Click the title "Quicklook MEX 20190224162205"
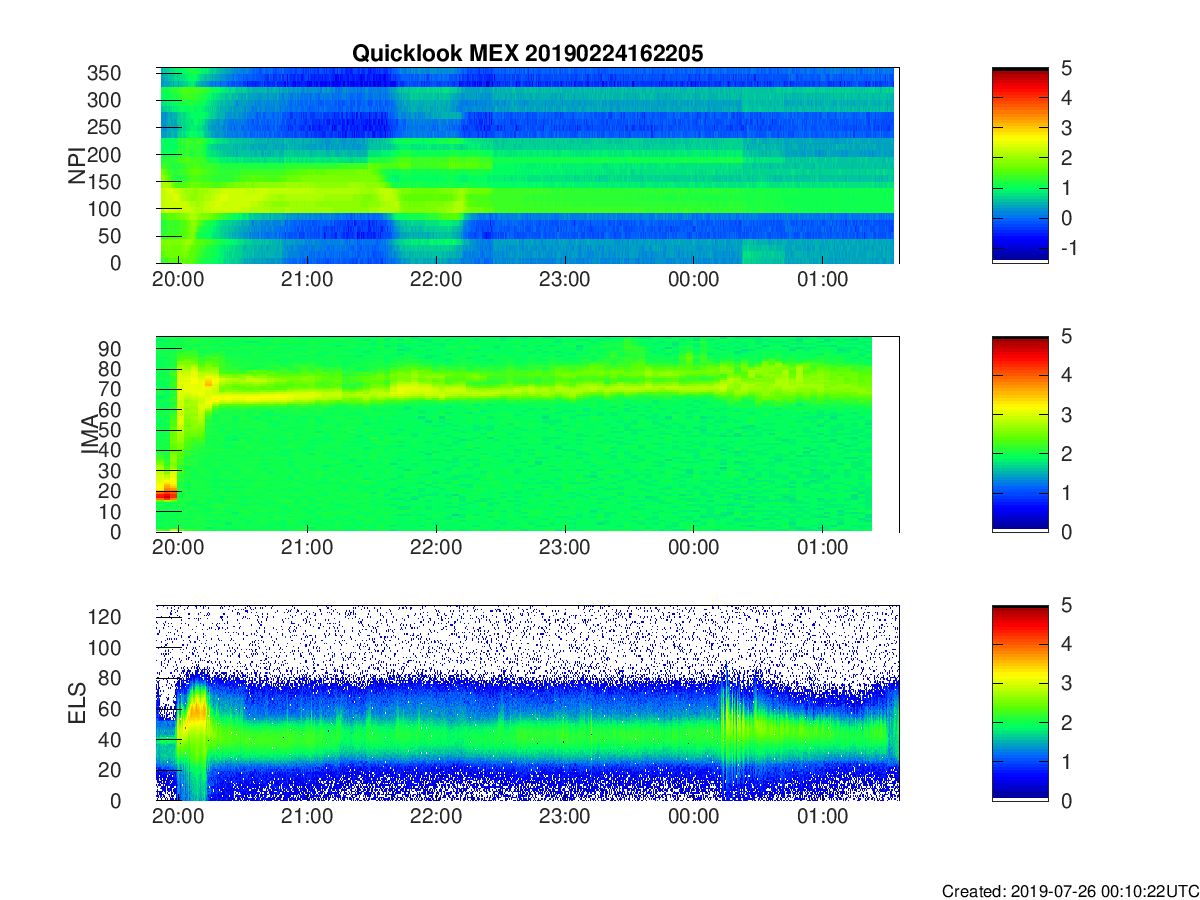 pos(527,54)
